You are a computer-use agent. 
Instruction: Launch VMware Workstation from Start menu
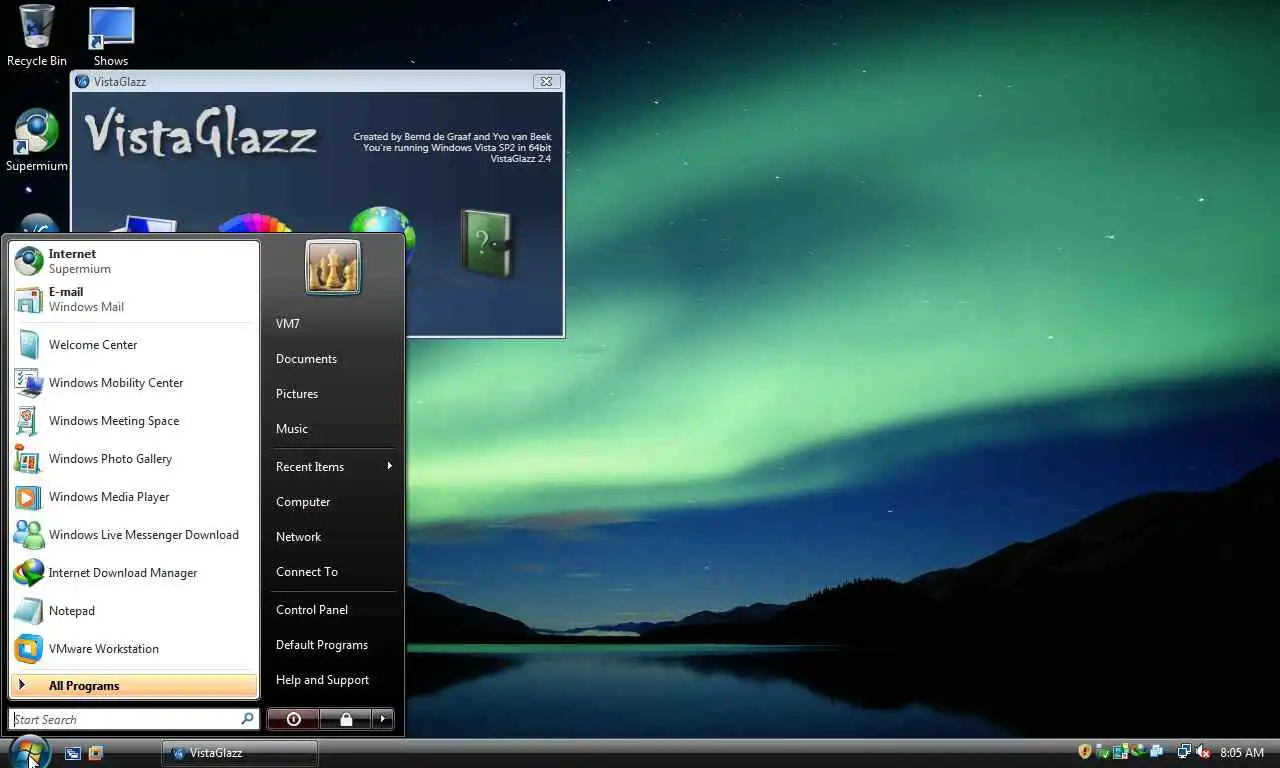(134, 649)
